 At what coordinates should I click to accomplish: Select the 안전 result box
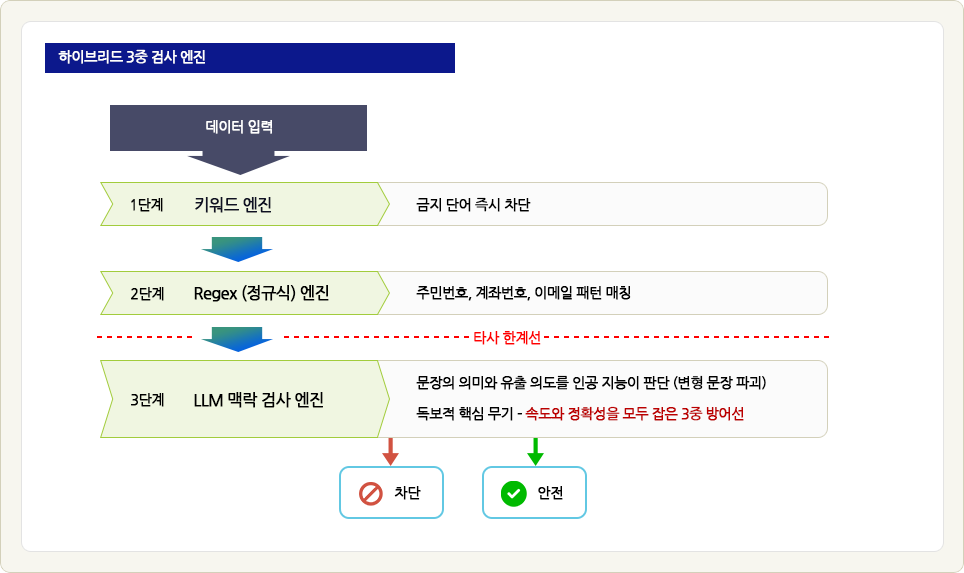[534, 492]
